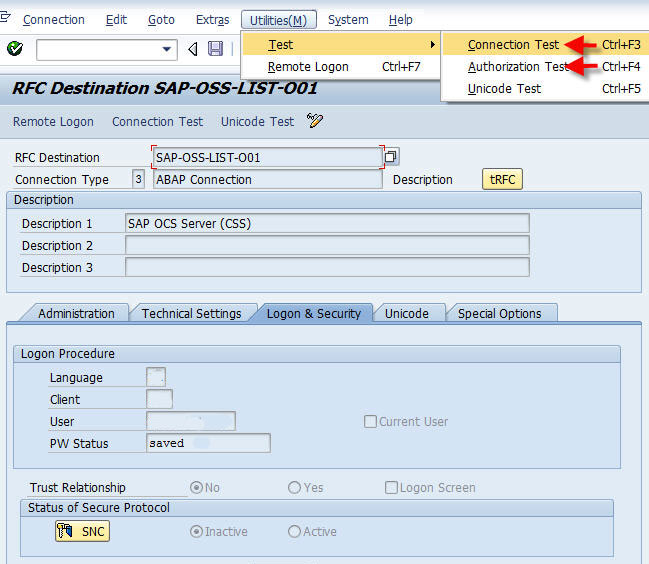This screenshot has width=649, height=564.
Task: Open the command field dropdown arrow
Action: pos(166,49)
